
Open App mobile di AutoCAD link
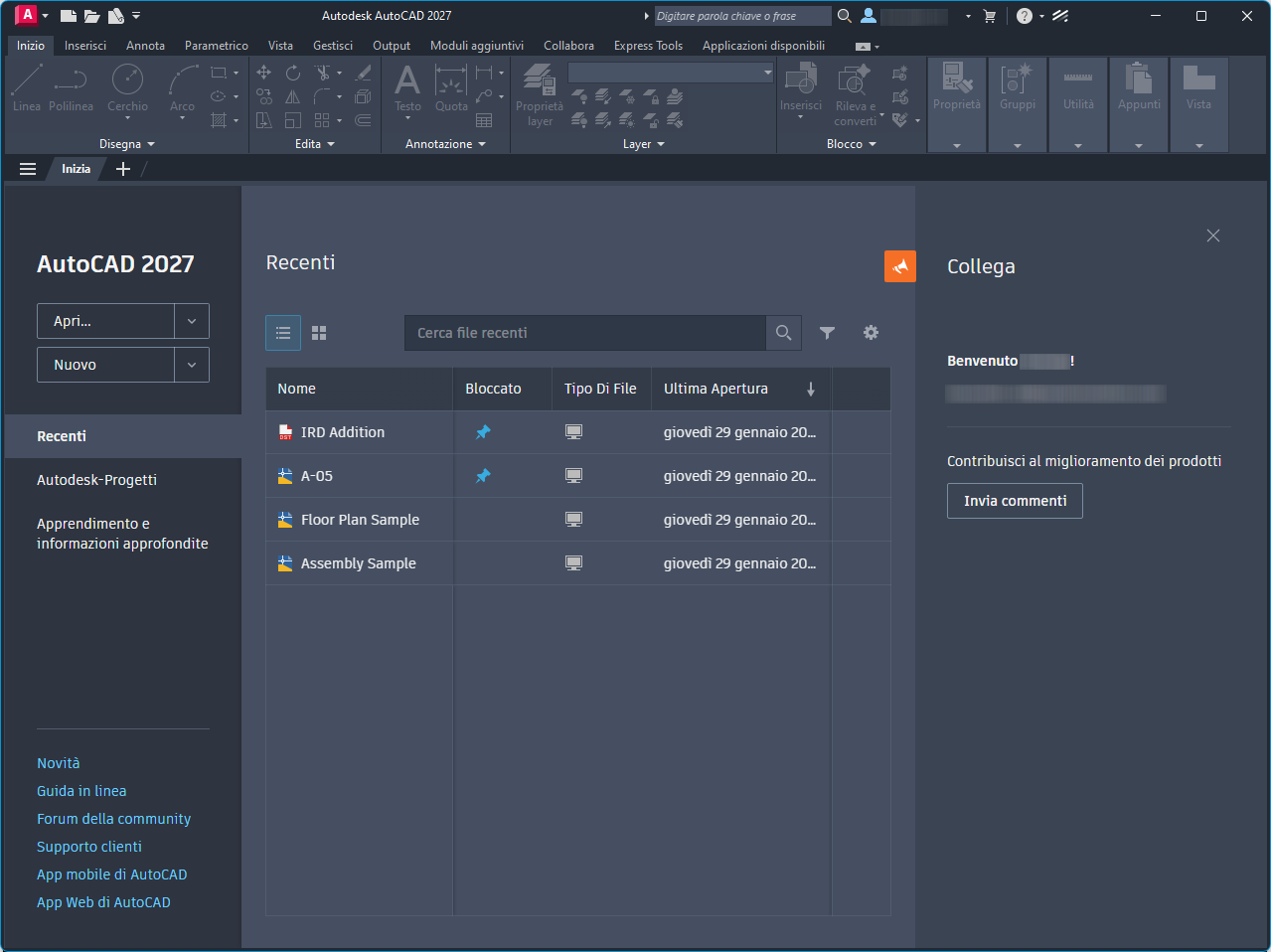point(111,874)
